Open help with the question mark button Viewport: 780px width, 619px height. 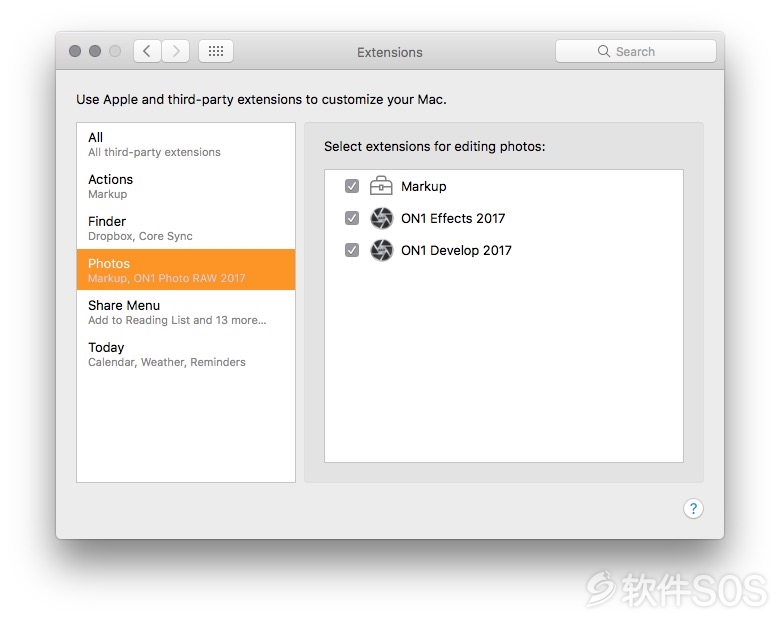(x=693, y=509)
